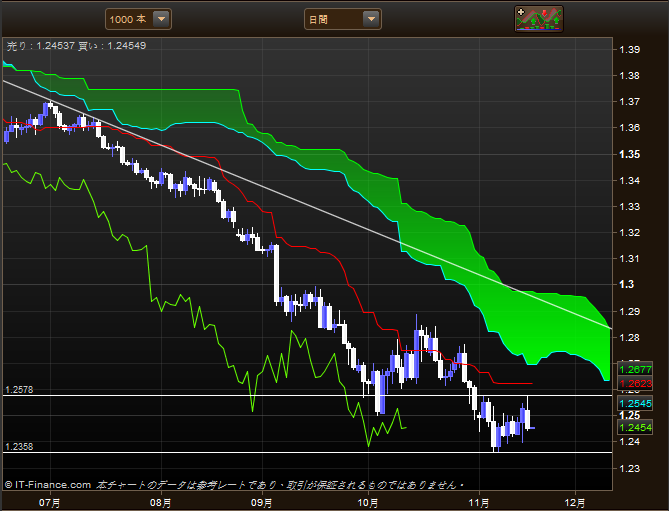This screenshot has height=511, width=669.
Task: Click the 10月 date axis label
Action: (368, 503)
